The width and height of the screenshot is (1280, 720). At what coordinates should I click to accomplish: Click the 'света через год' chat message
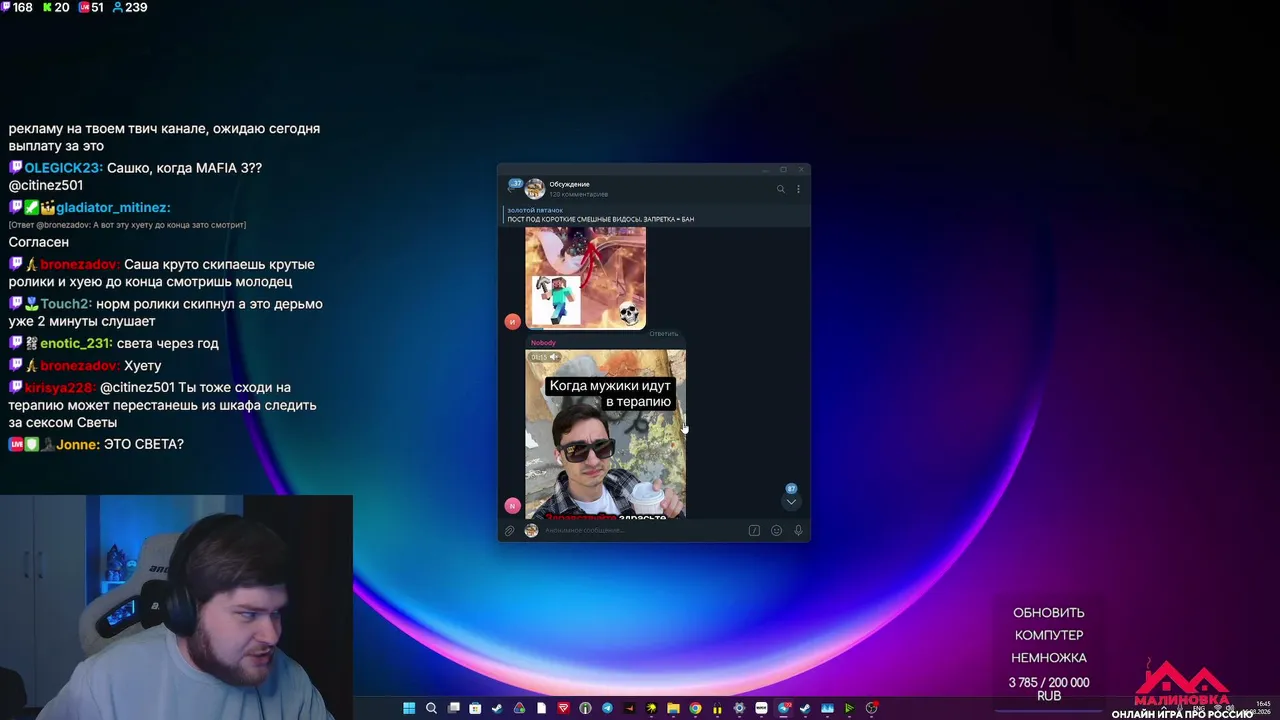(167, 343)
